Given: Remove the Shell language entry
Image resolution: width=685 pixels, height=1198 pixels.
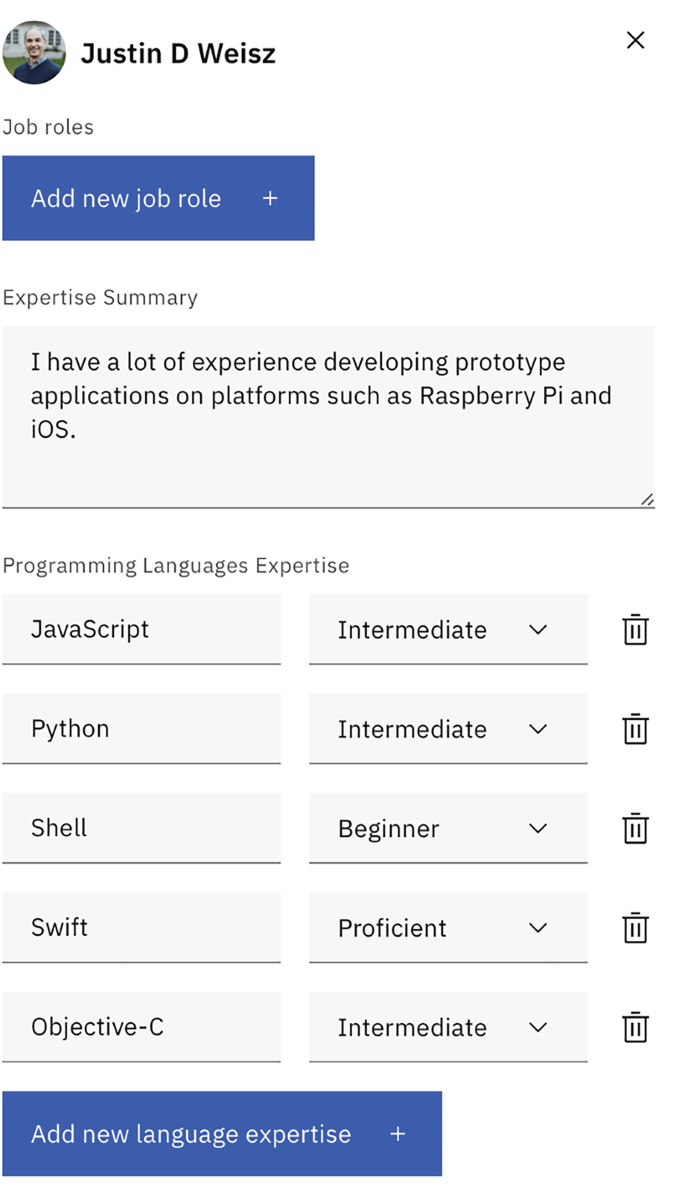Looking at the screenshot, I should pos(635,828).
